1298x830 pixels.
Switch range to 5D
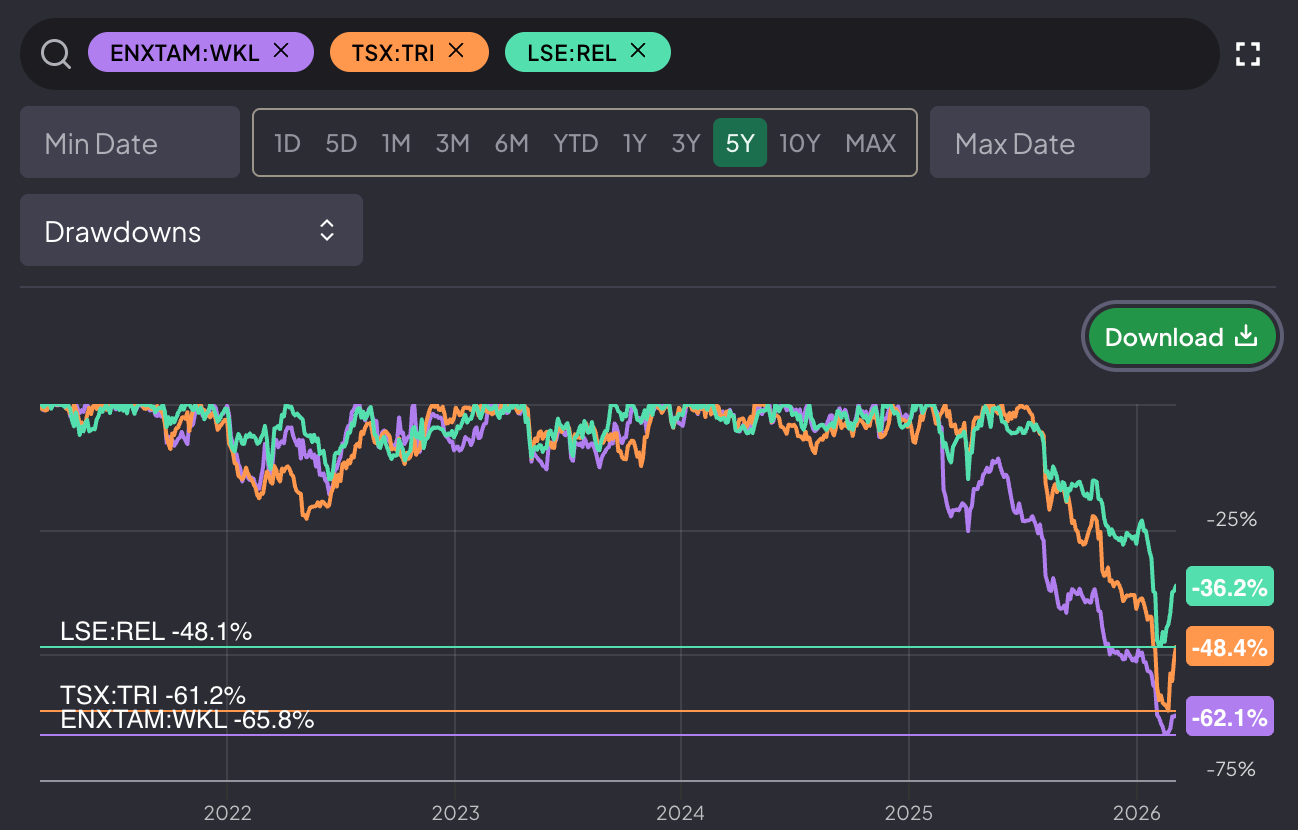coord(341,143)
